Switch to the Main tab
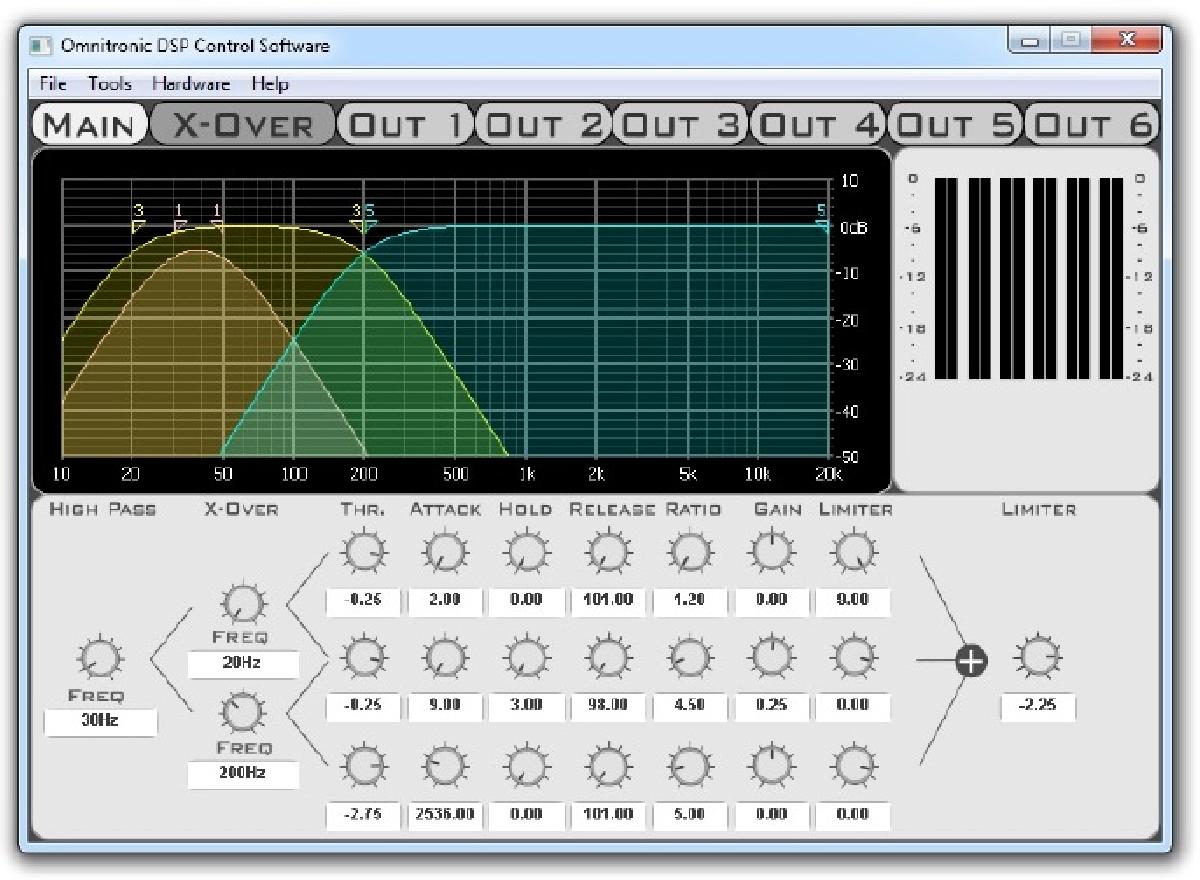1200x880 pixels. tap(89, 125)
